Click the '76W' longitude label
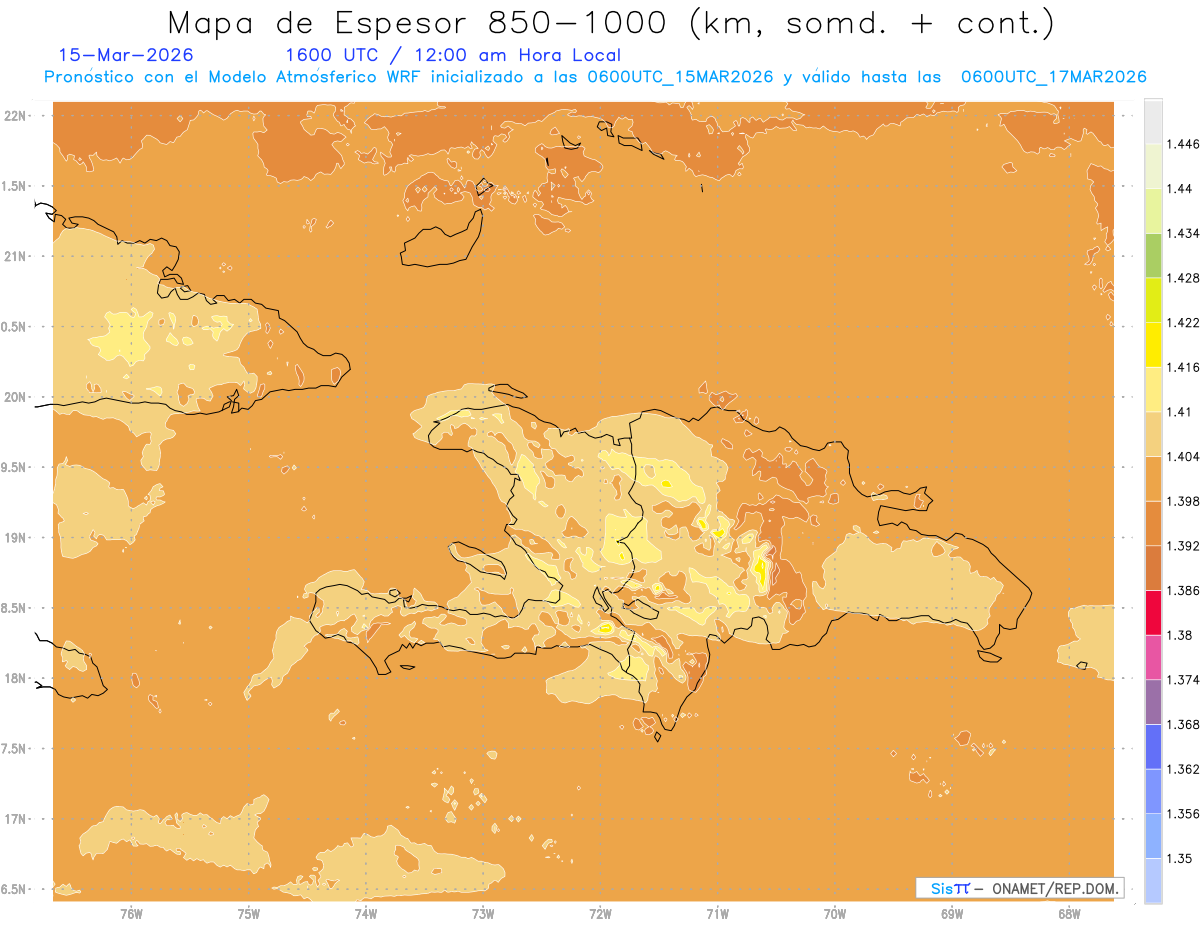Image resolution: width=1200 pixels, height=927 pixels. click(x=131, y=914)
